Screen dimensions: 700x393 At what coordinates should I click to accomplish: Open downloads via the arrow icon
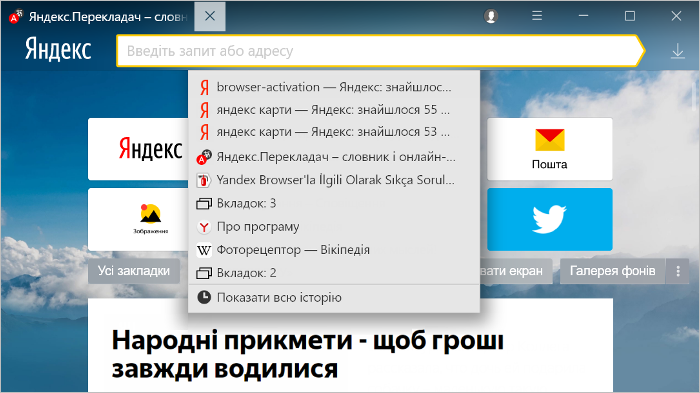[678, 51]
